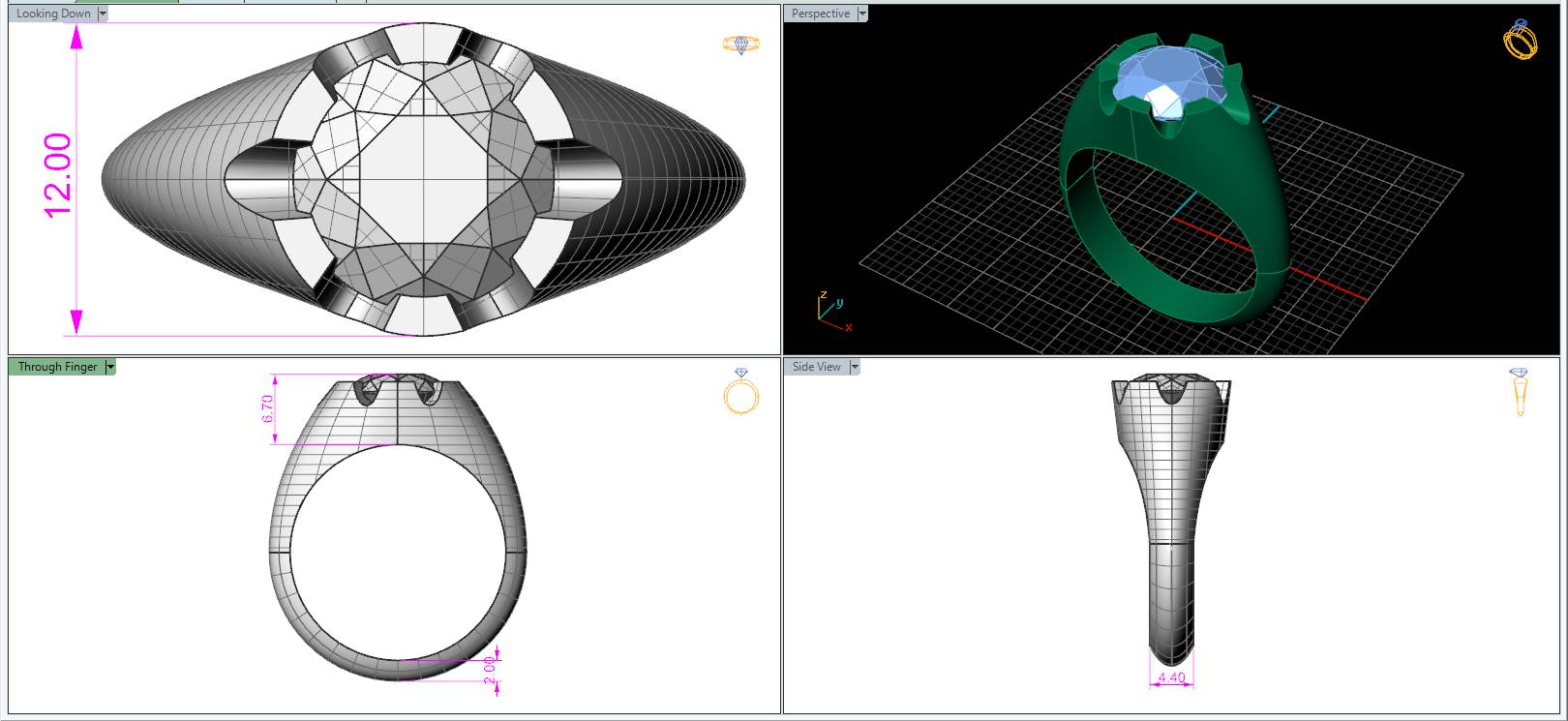Open the Perspective viewport dropdown arrow

point(862,14)
